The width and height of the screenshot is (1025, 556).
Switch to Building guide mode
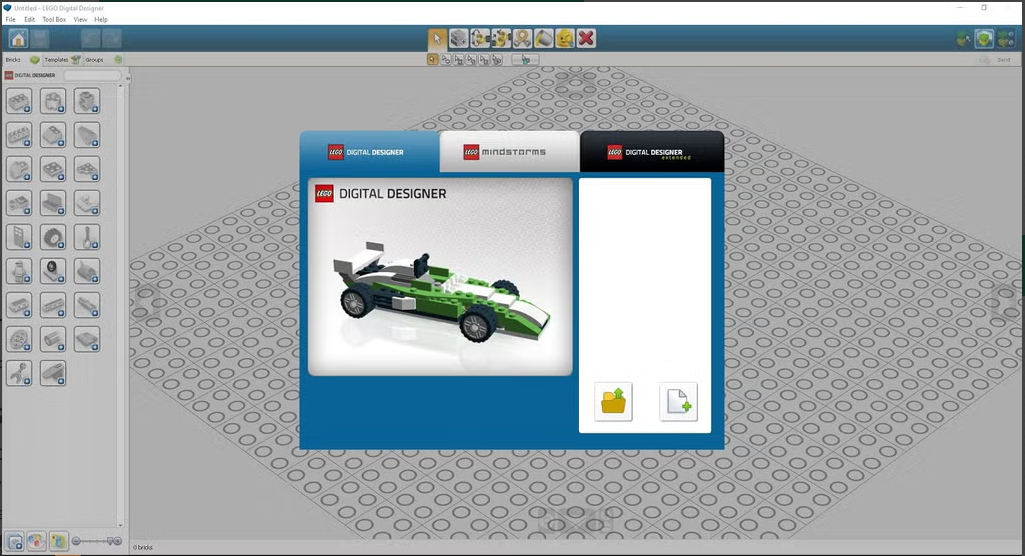[x=1006, y=39]
